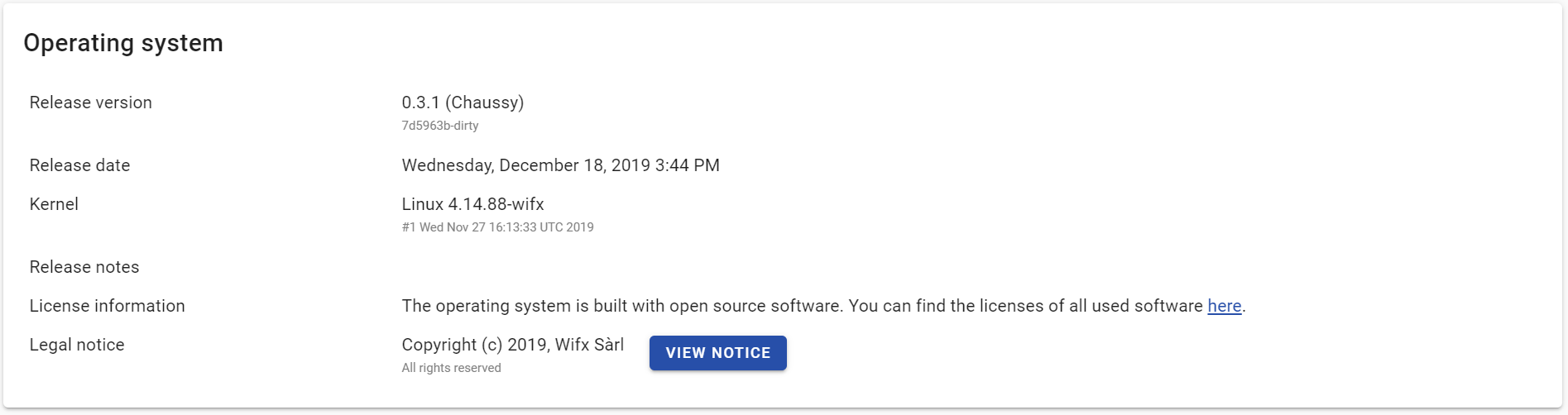Open the licenses 'here' link
The image size is (1568, 415).
click(x=1224, y=306)
